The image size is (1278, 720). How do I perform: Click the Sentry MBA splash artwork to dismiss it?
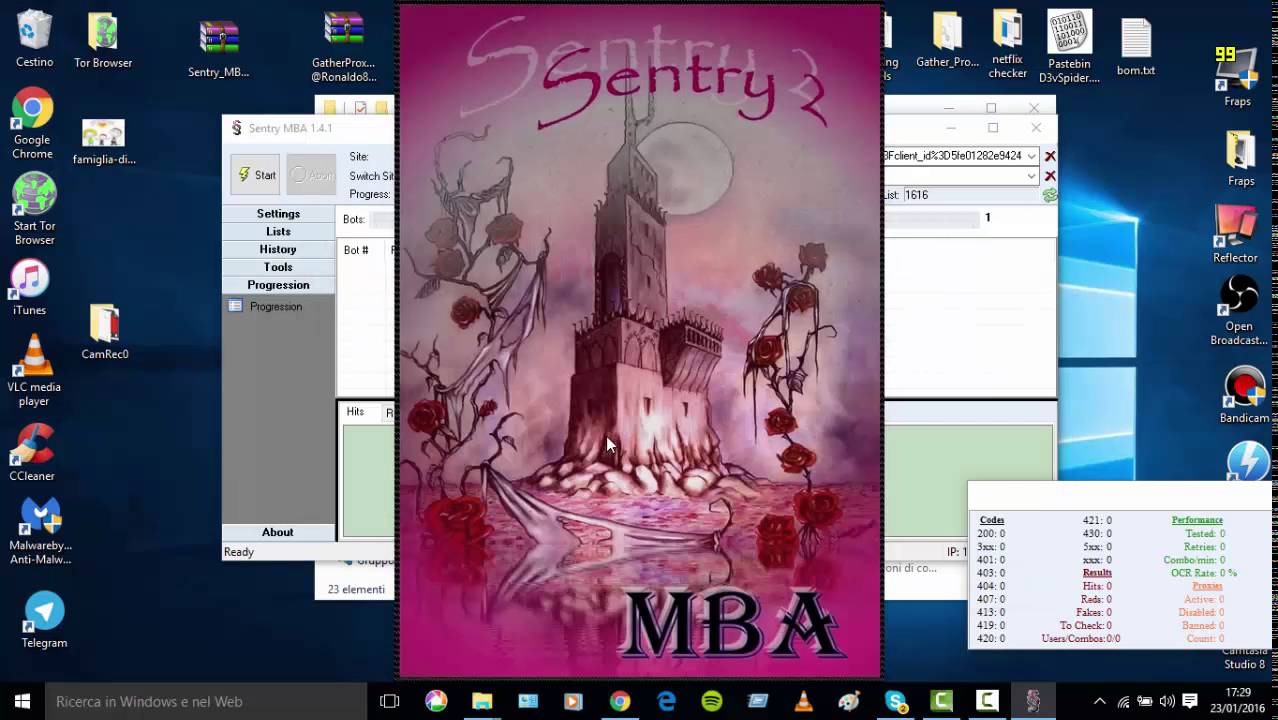click(x=640, y=340)
